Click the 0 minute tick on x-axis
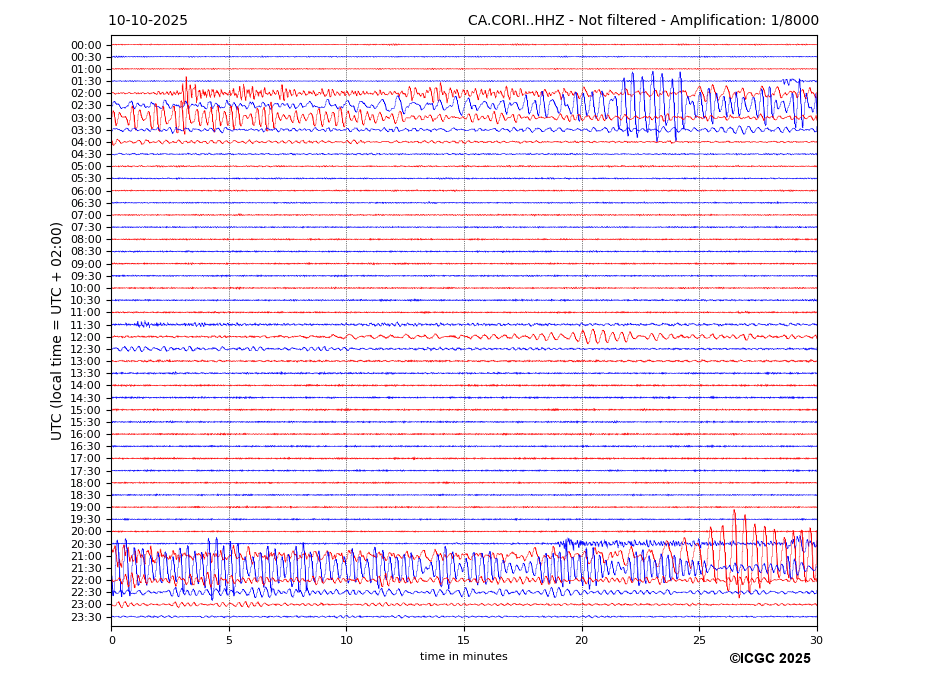This screenshot has width=927, height=696. tap(112, 640)
